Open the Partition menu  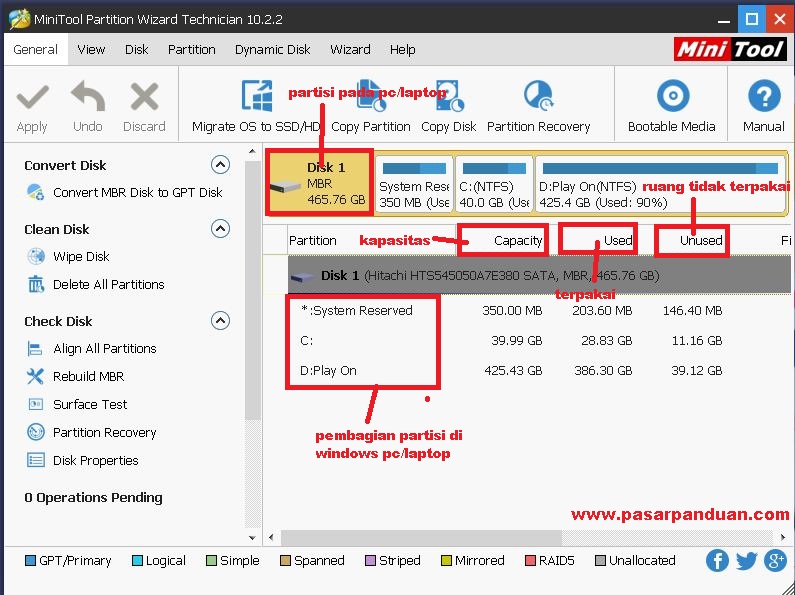pyautogui.click(x=192, y=50)
